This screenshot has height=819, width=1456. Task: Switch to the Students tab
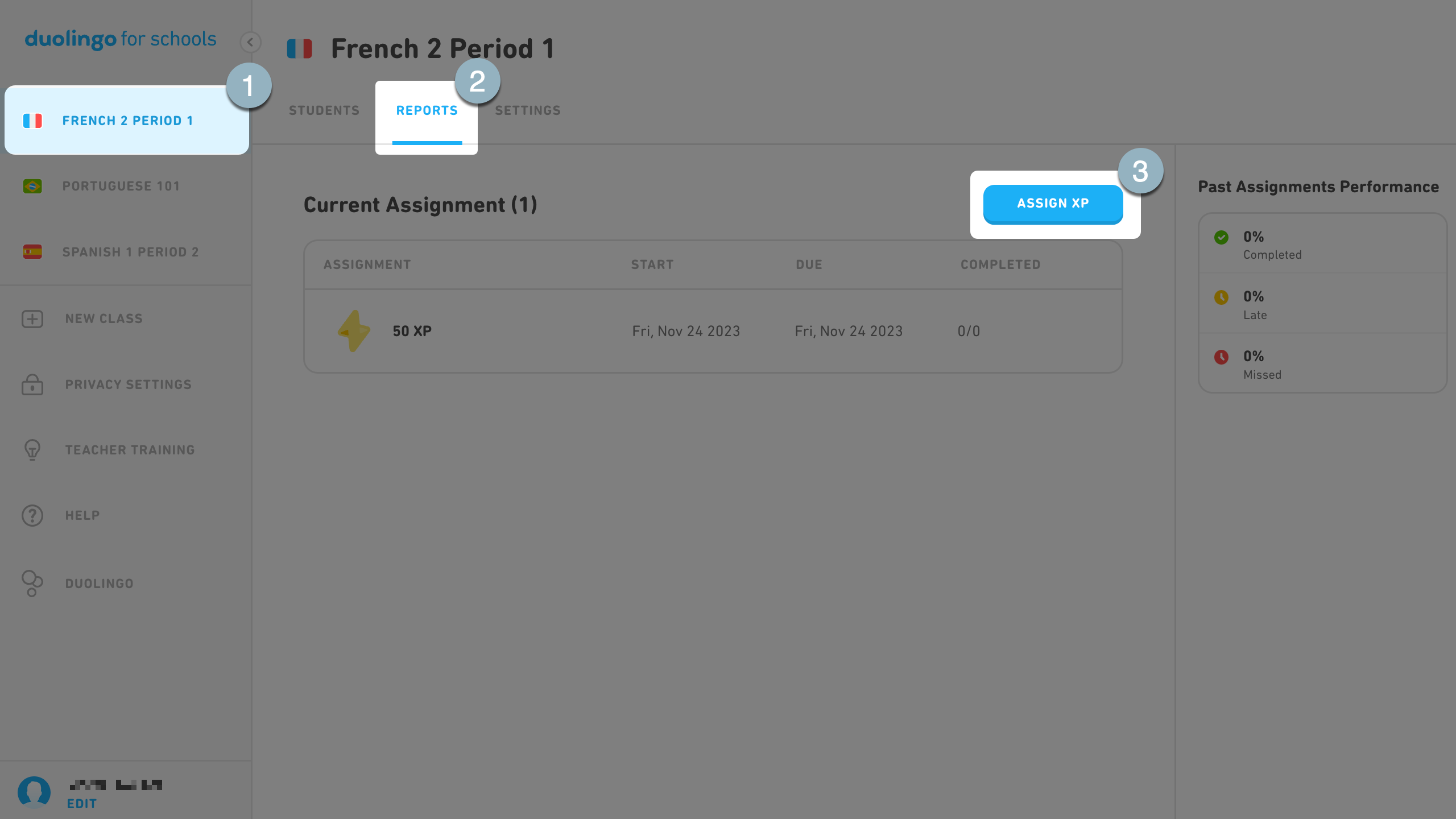point(323,110)
